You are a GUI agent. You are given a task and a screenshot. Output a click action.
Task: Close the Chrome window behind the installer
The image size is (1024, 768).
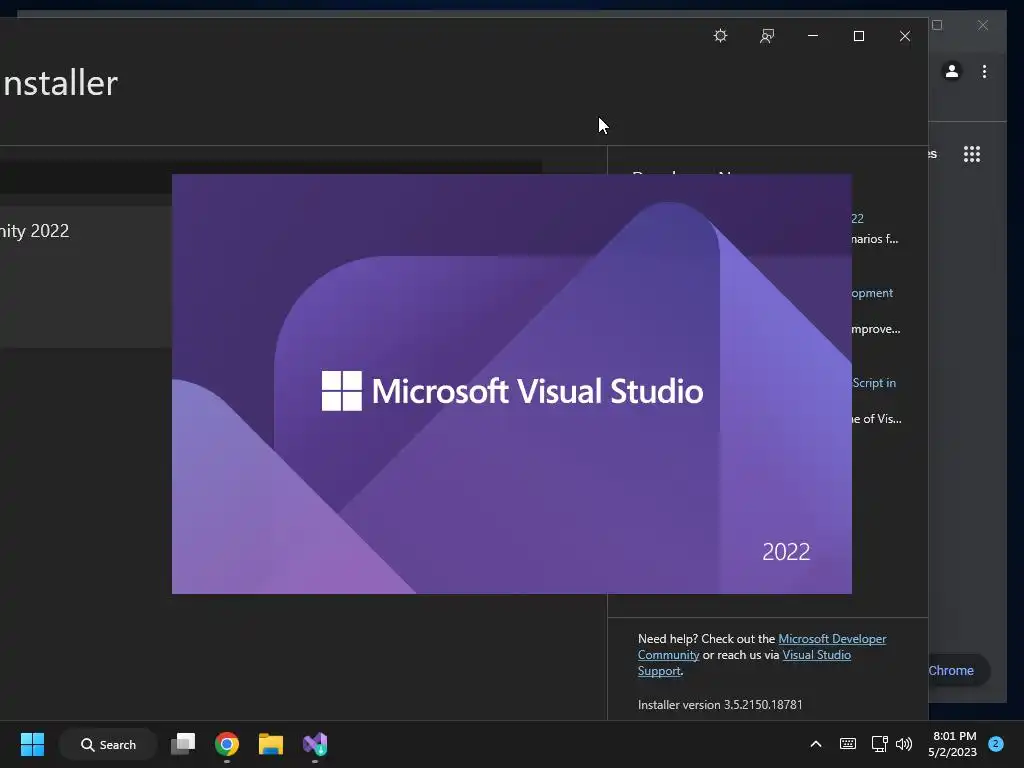[x=983, y=25]
